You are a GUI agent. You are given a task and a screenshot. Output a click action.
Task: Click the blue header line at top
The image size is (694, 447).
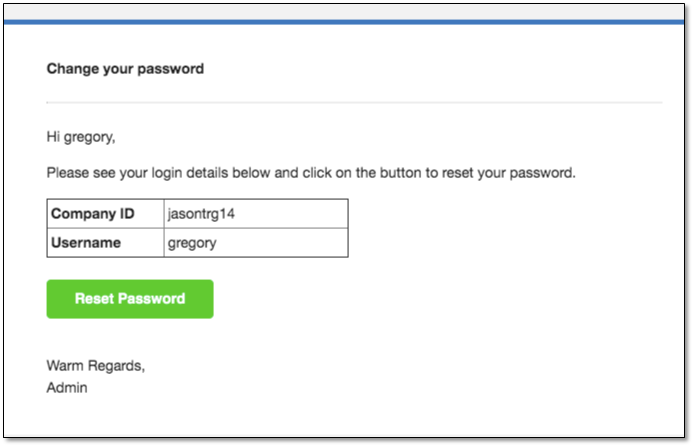[x=344, y=22]
